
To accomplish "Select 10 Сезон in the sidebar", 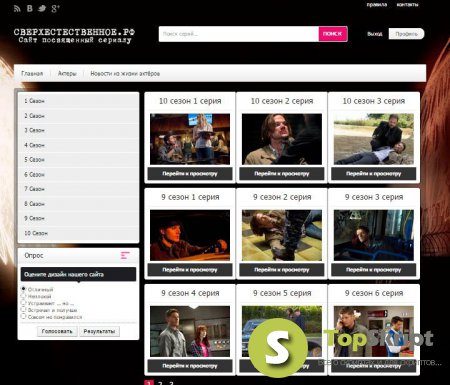I will (x=78, y=233).
